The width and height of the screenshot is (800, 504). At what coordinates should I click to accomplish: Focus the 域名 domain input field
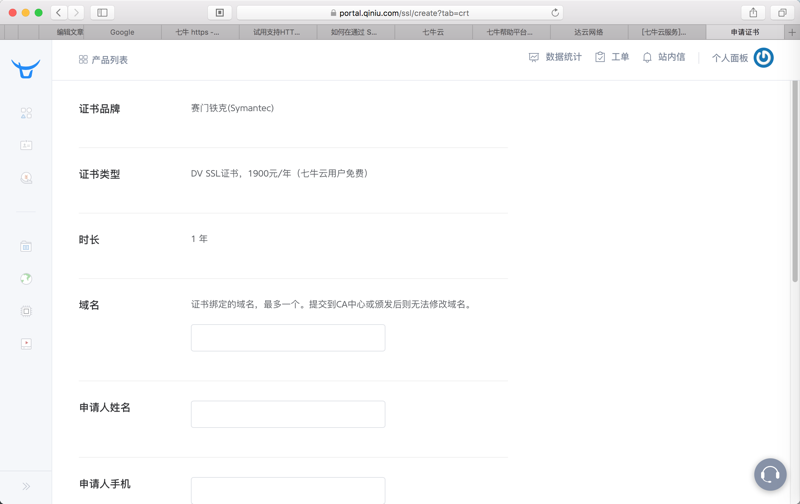click(x=288, y=338)
